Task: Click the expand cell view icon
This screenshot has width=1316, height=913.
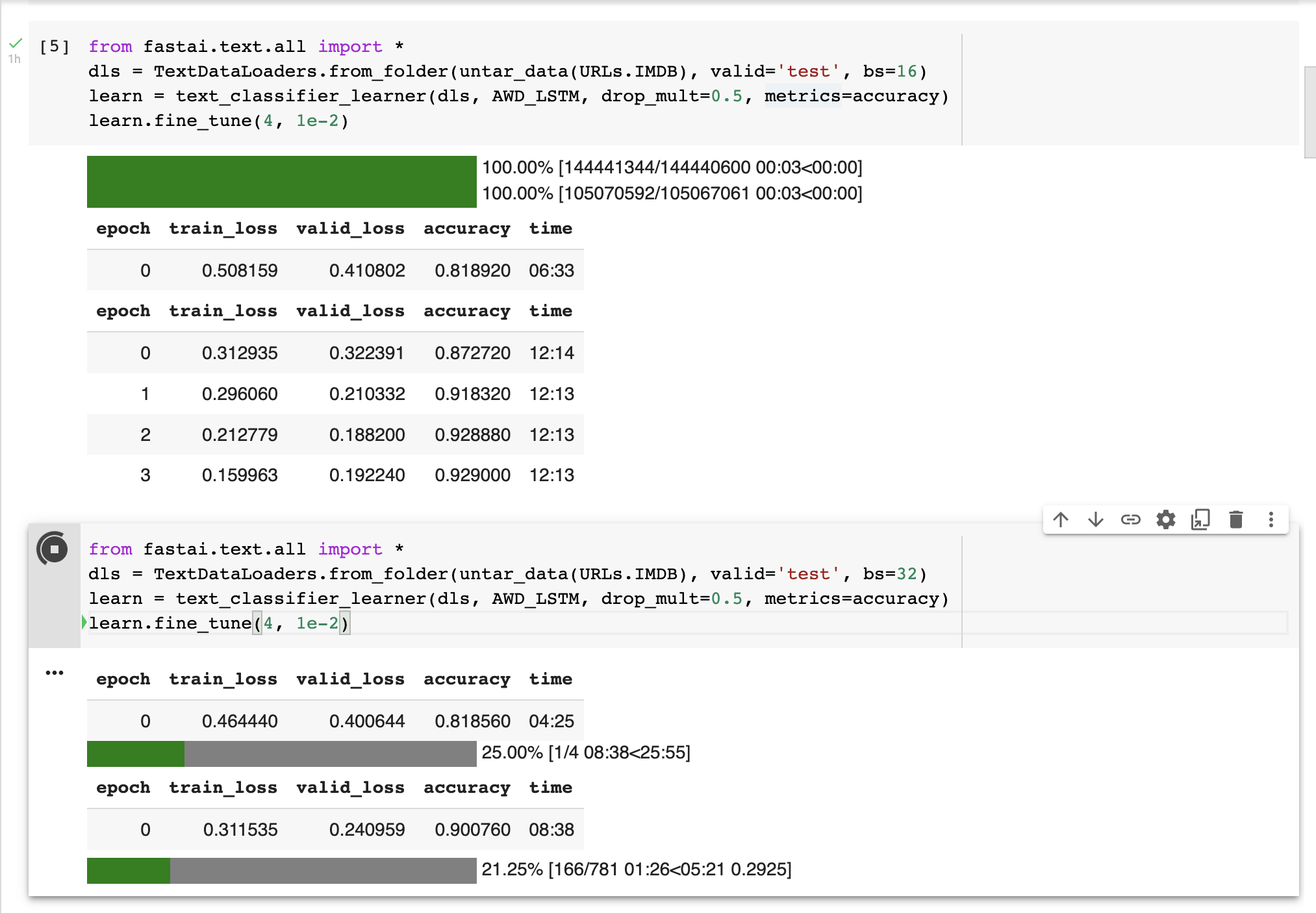Action: (1200, 519)
